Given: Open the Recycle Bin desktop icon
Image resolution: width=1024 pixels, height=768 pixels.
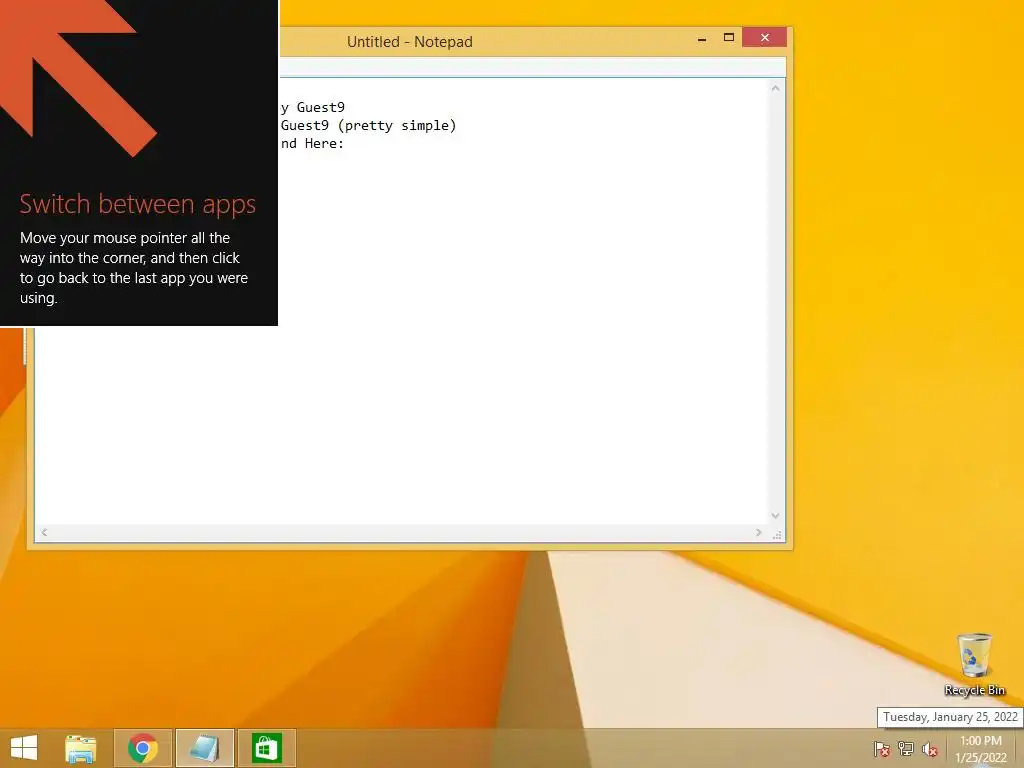Looking at the screenshot, I should (974, 664).
